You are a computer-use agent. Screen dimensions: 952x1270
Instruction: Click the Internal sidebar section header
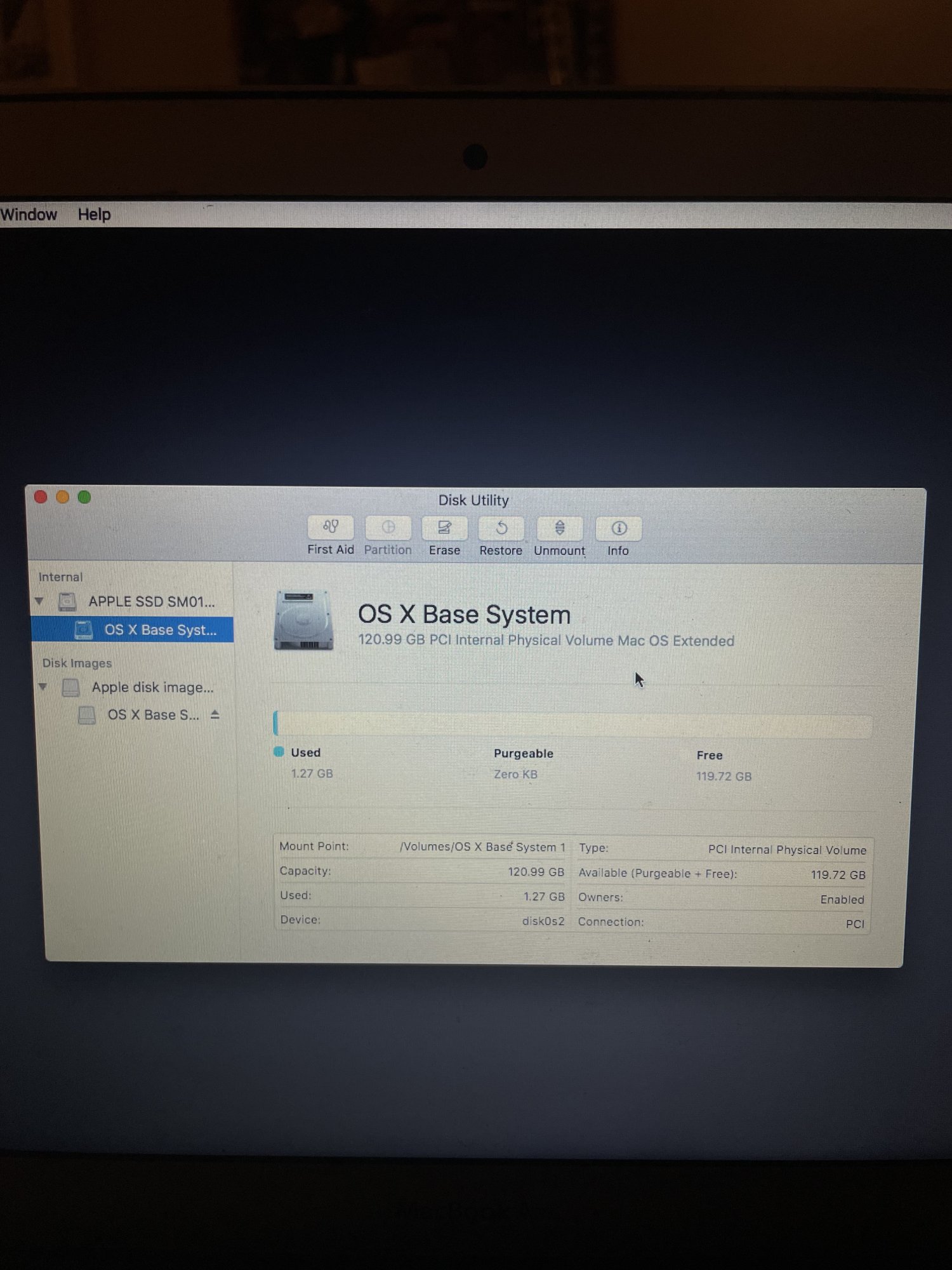(60, 577)
